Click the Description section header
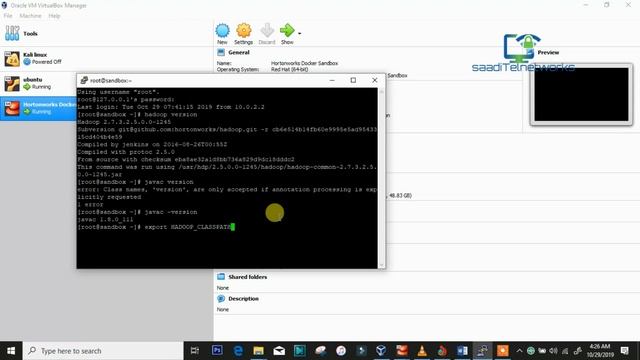The image size is (640, 360). click(x=243, y=299)
